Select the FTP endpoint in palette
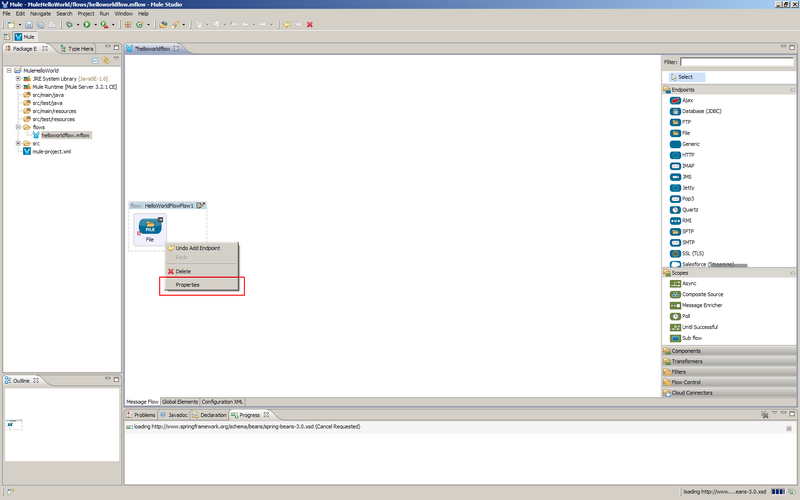The height and width of the screenshot is (500, 800). [681, 122]
